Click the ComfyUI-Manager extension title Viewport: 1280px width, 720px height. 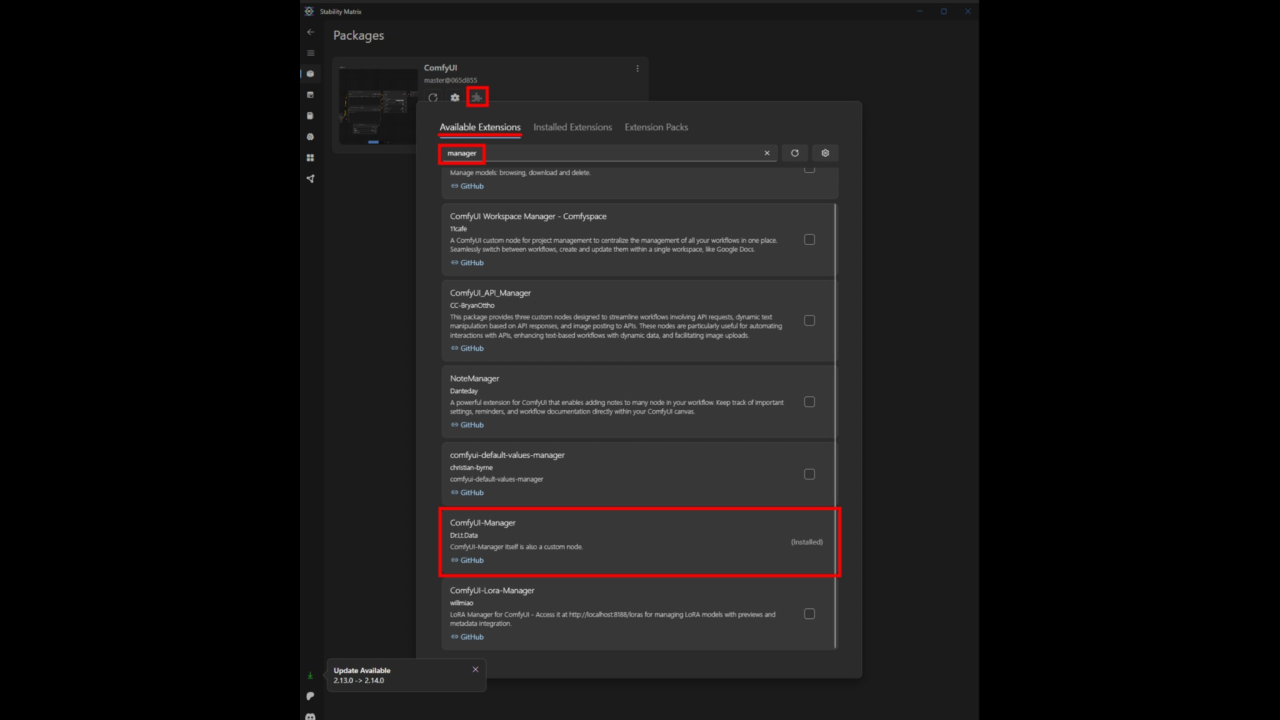(x=483, y=523)
